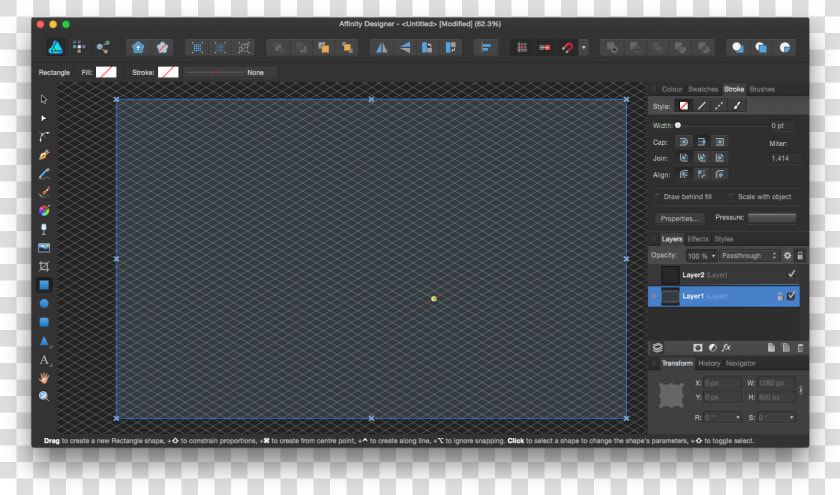Click the Add Adjustment layer icon
The image size is (840, 495).
(x=712, y=348)
